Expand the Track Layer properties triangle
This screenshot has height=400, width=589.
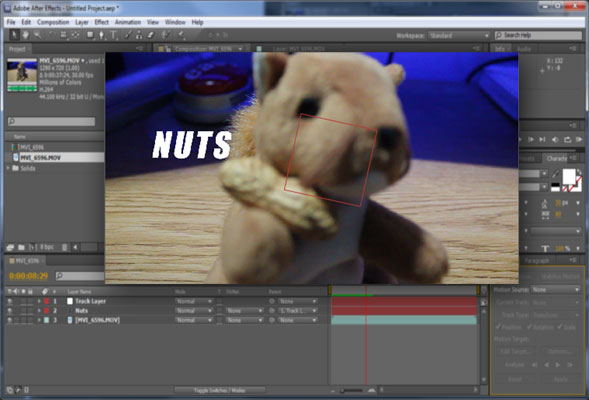click(x=39, y=301)
